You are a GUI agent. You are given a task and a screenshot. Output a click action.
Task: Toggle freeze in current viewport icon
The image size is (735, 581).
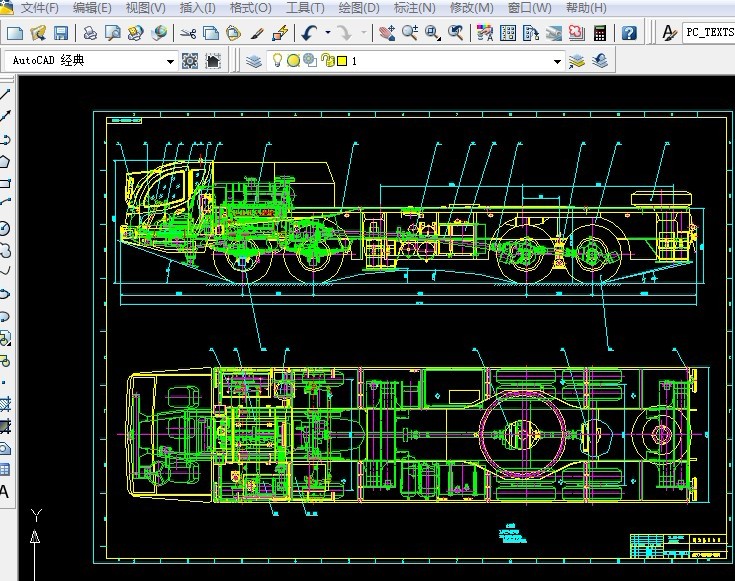pos(310,60)
